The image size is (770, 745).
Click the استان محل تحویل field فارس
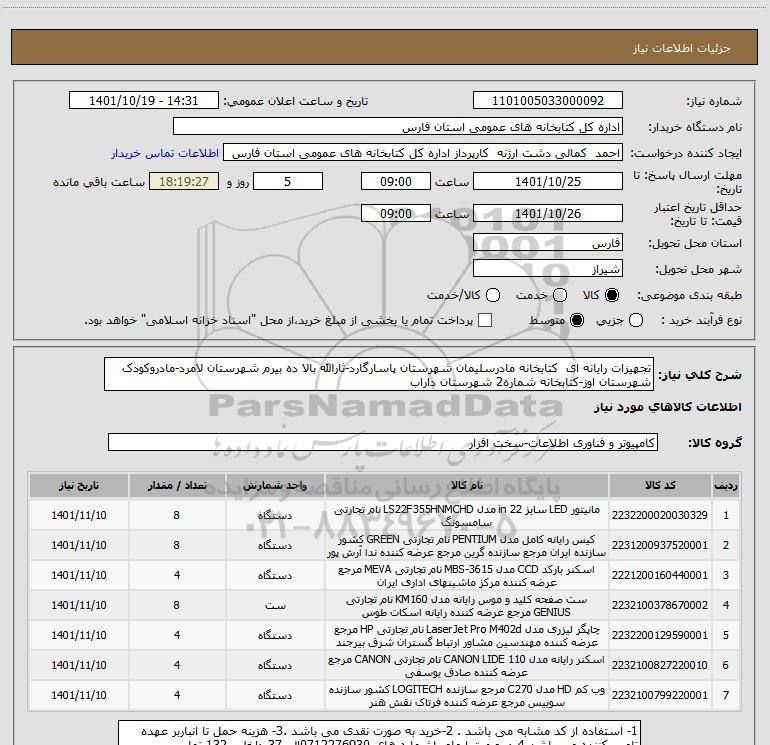coord(548,242)
